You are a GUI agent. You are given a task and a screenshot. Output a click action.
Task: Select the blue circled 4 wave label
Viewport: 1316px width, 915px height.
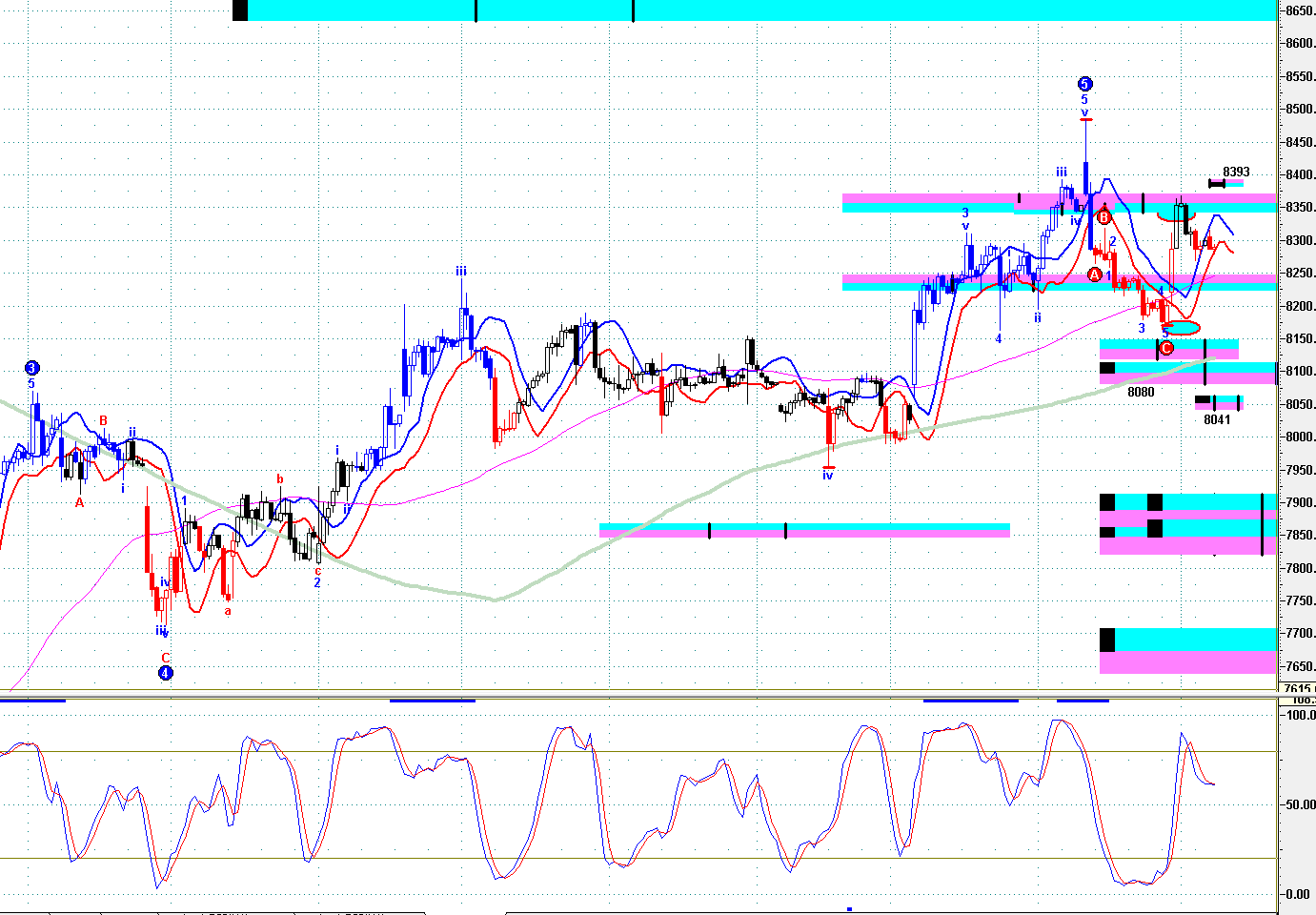pyautogui.click(x=166, y=673)
